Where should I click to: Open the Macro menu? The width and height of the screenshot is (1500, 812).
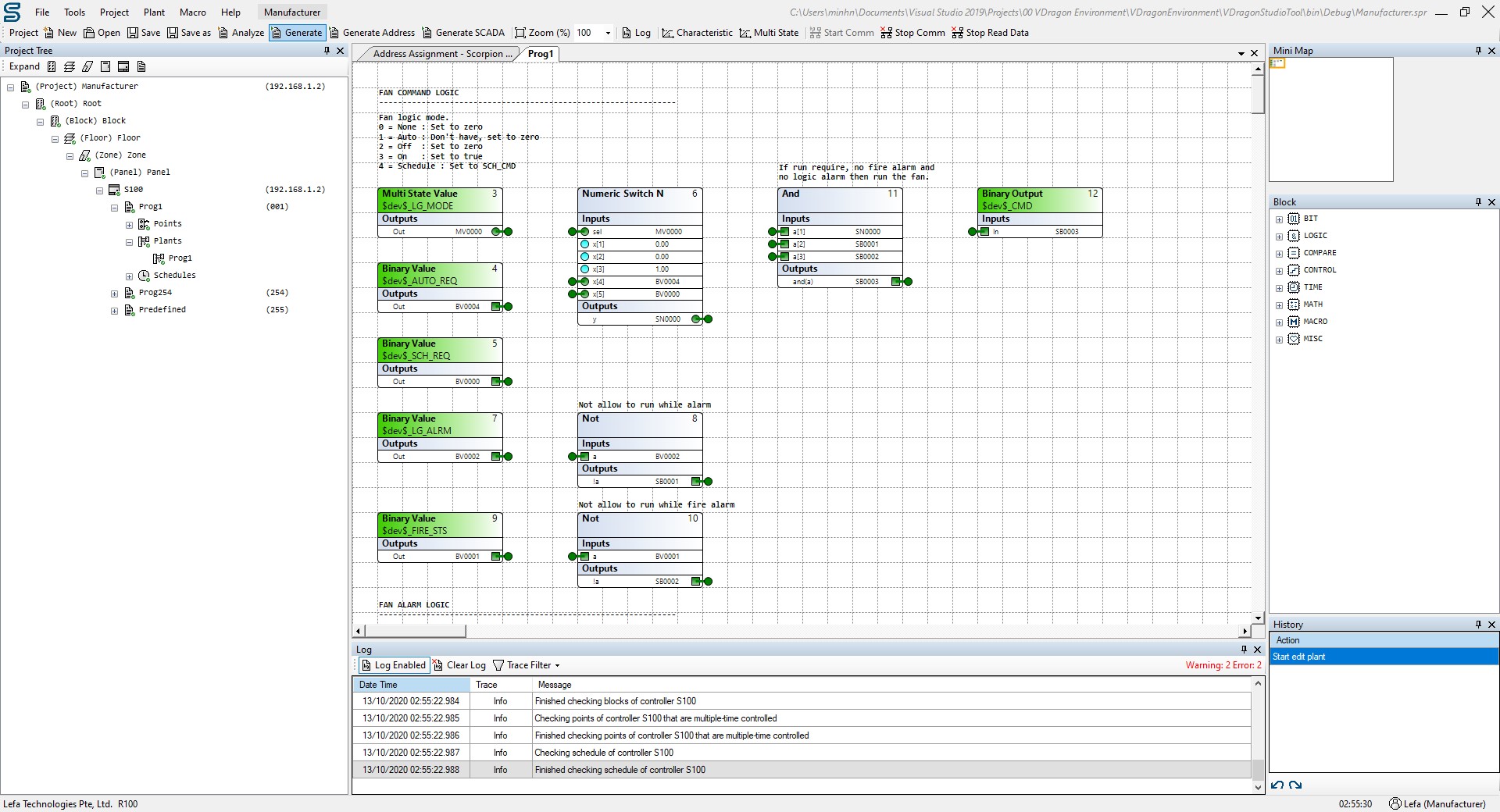(x=192, y=12)
